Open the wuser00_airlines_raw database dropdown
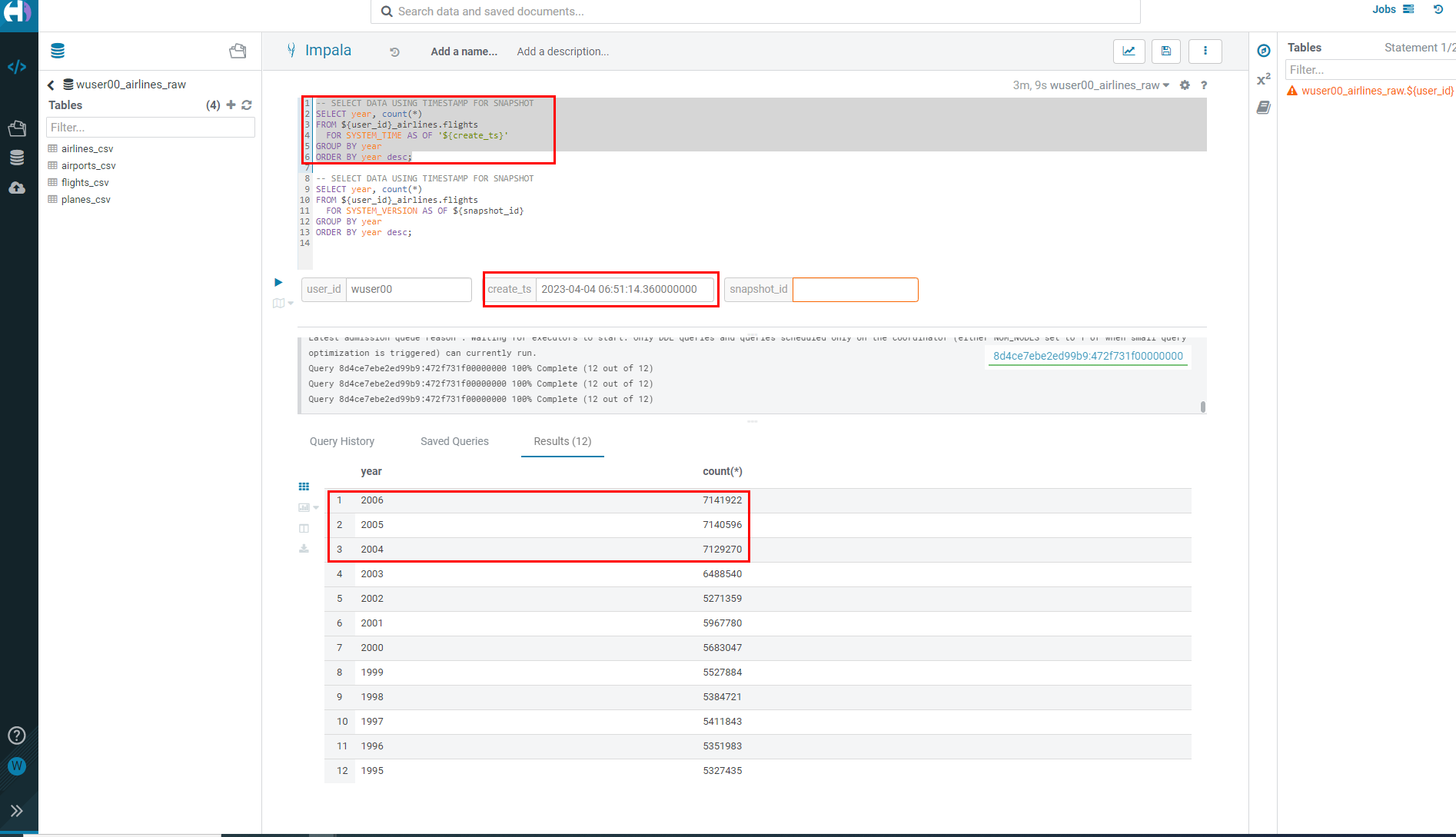Image resolution: width=1456 pixels, height=837 pixels. coord(1110,85)
